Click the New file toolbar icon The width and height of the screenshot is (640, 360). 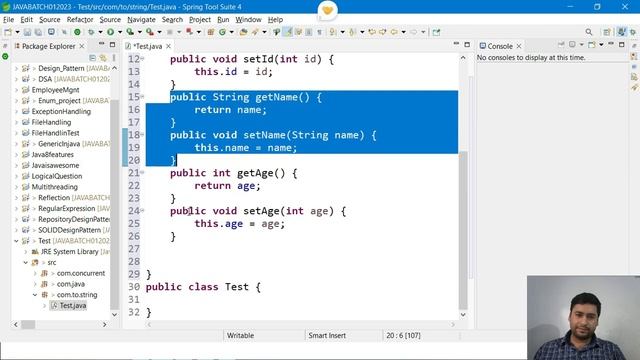tap(8, 32)
